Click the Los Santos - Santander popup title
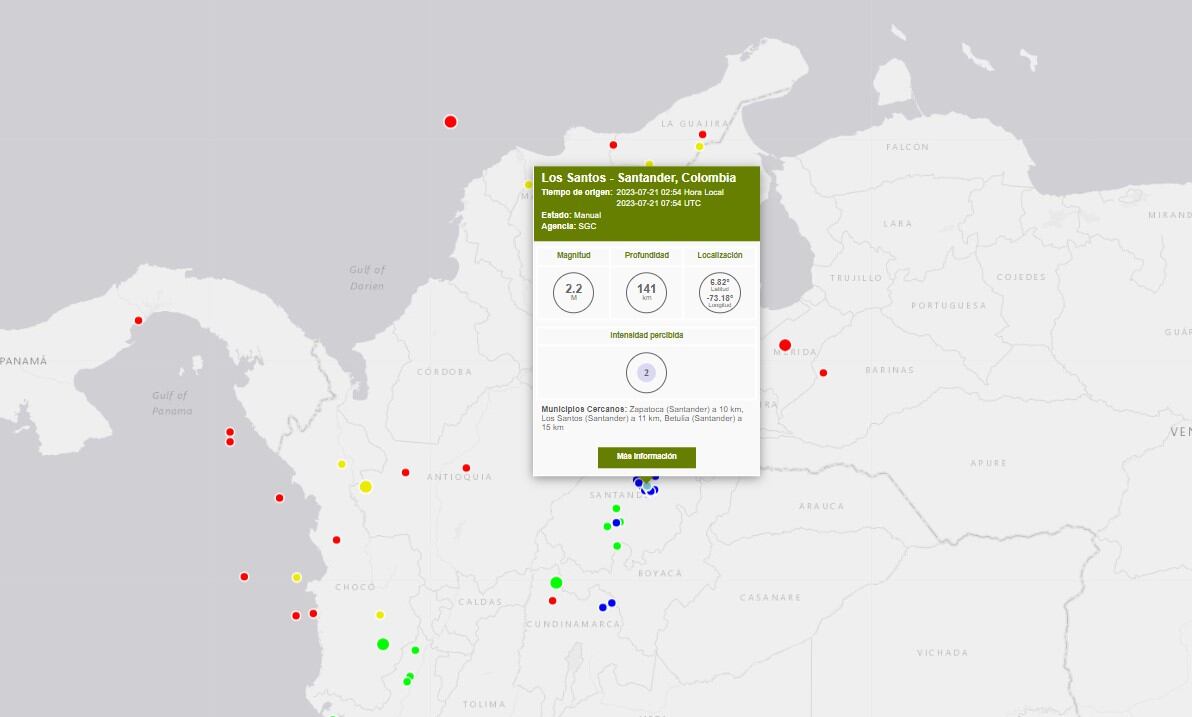Image resolution: width=1192 pixels, height=717 pixels. click(638, 178)
